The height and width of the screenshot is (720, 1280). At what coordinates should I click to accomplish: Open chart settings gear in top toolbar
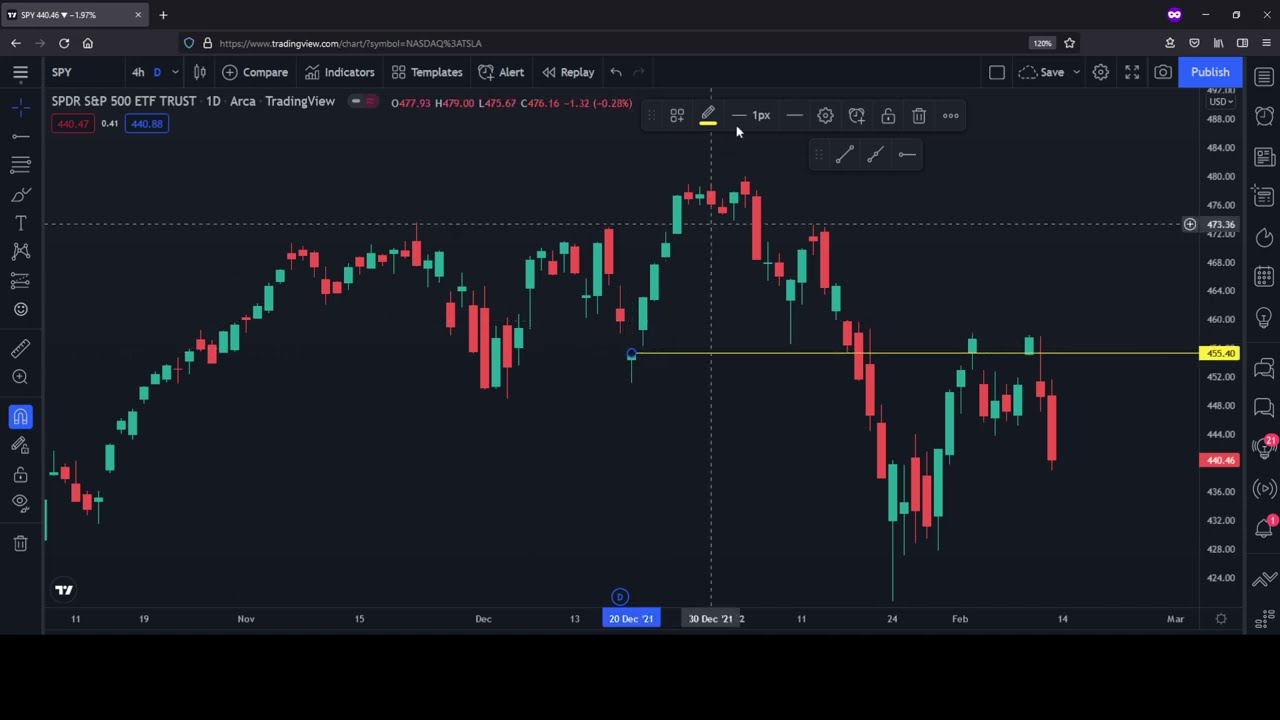[1100, 72]
